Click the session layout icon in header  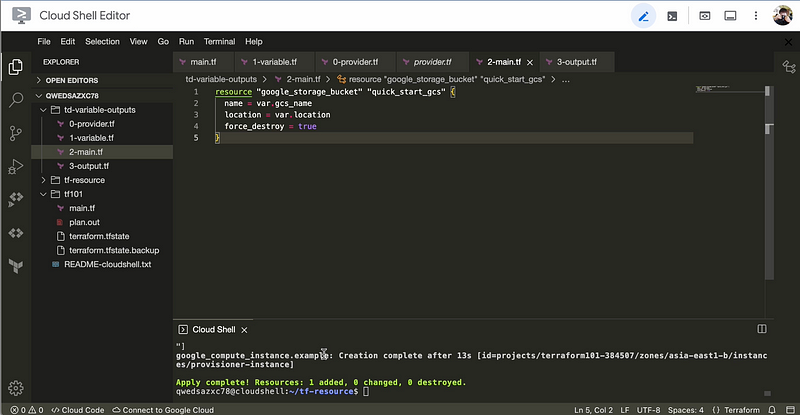point(730,16)
